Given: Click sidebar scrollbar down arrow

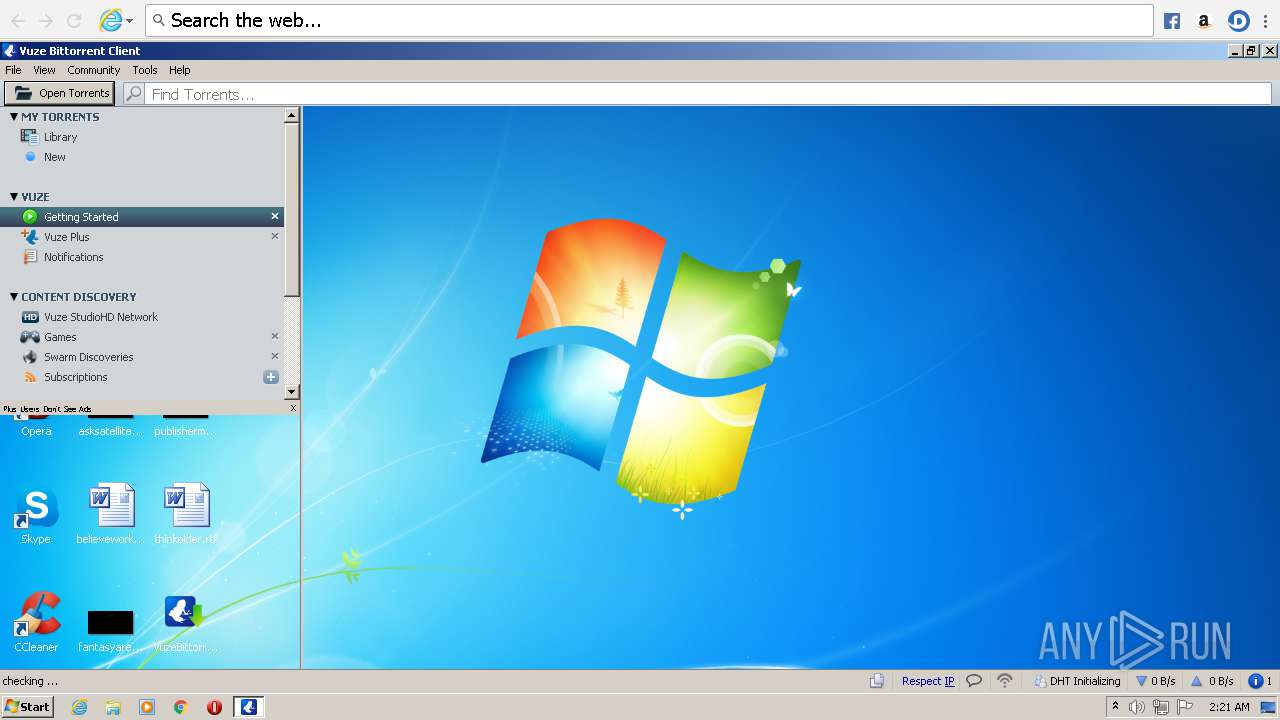Looking at the screenshot, I should tap(292, 392).
